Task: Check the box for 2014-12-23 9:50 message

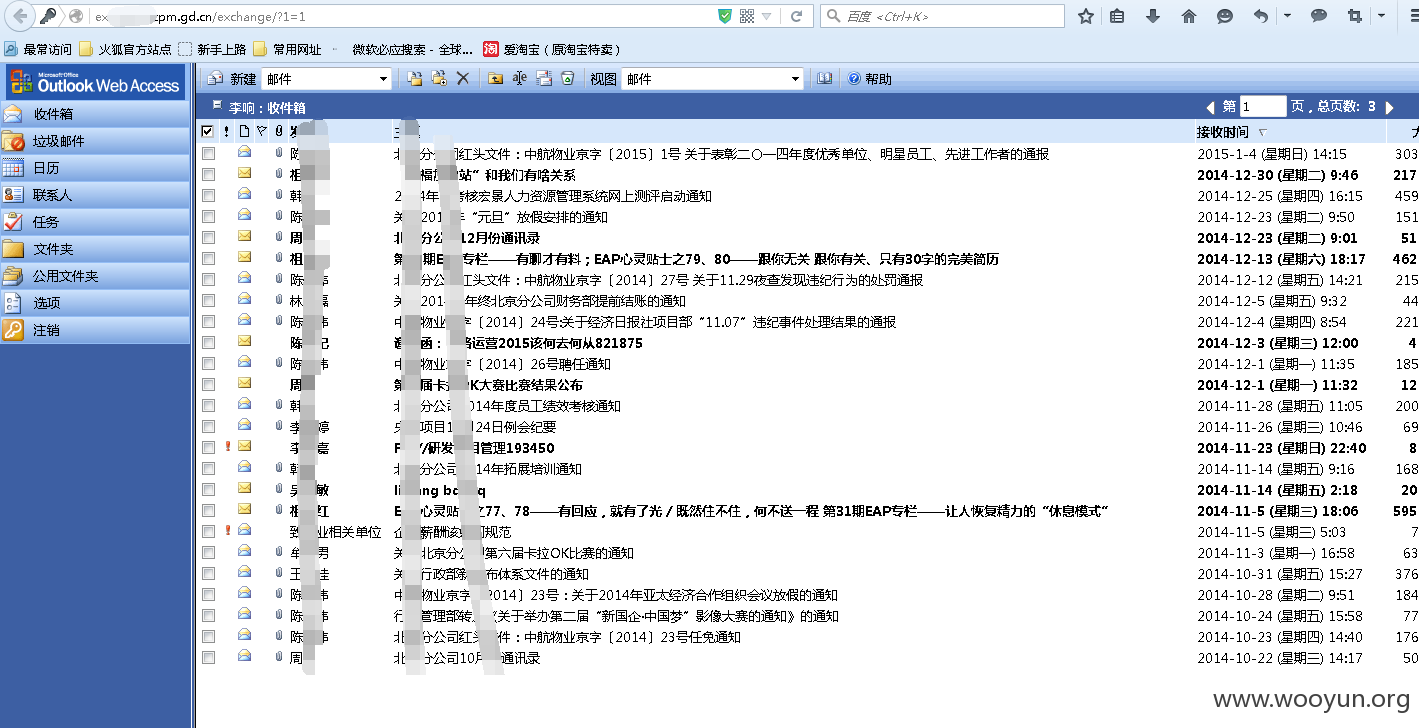Action: point(208,217)
